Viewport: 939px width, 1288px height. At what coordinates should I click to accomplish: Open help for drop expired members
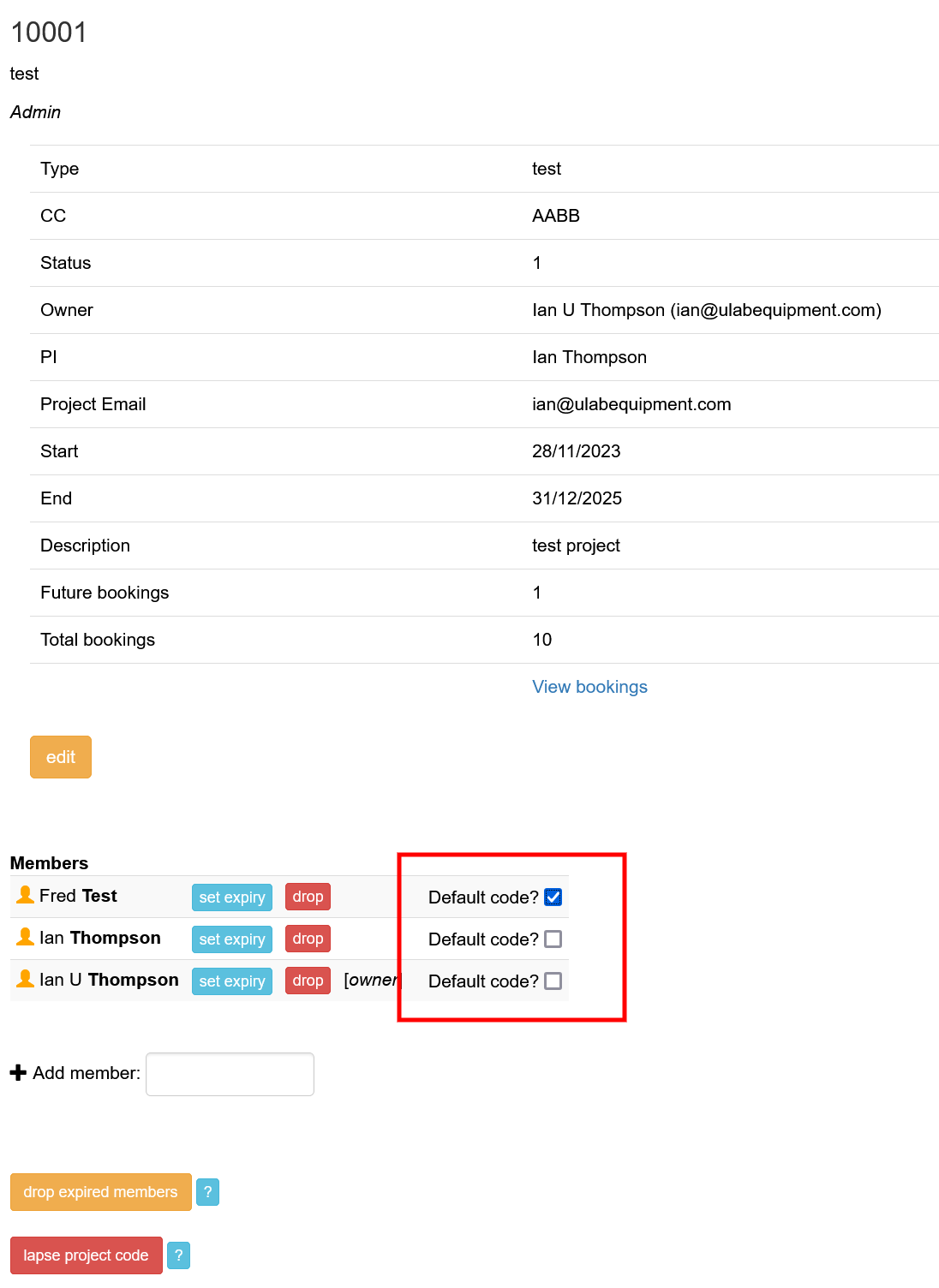click(207, 1191)
